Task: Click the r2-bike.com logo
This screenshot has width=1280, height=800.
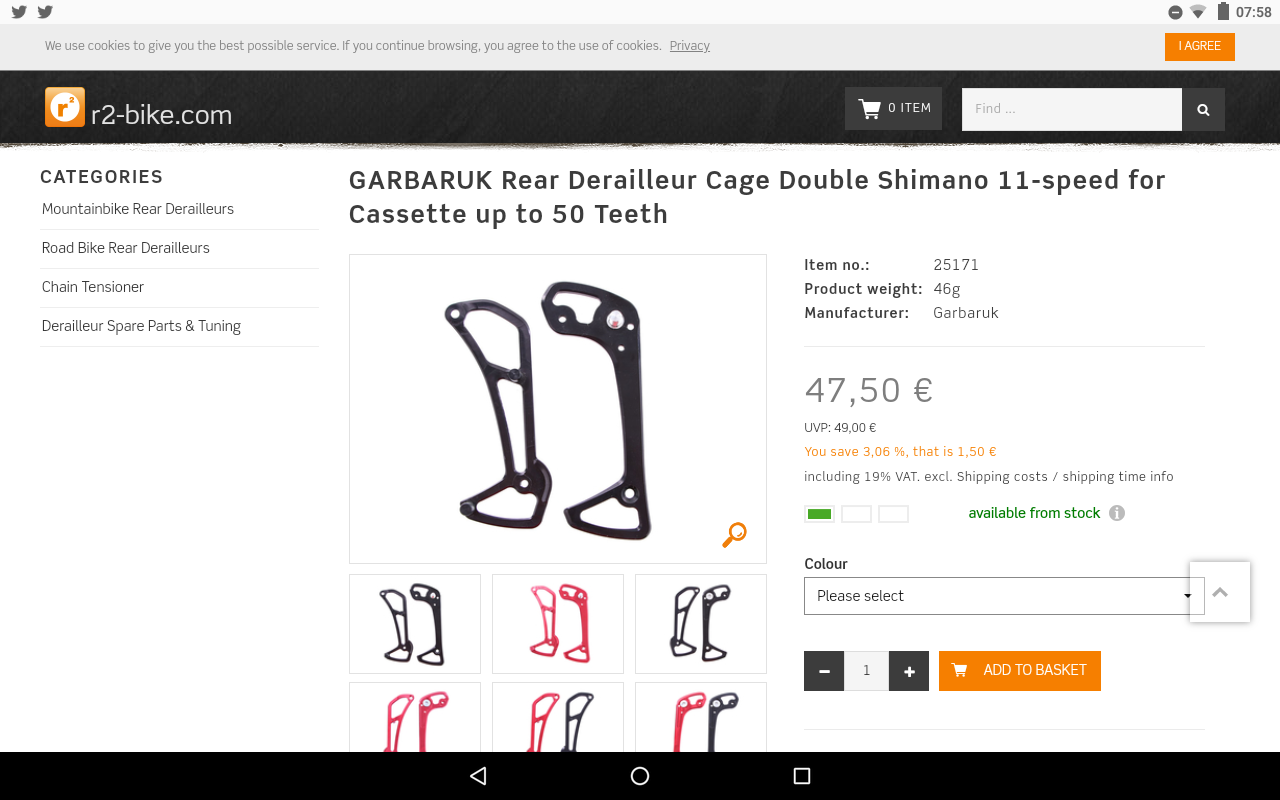Action: (138, 109)
